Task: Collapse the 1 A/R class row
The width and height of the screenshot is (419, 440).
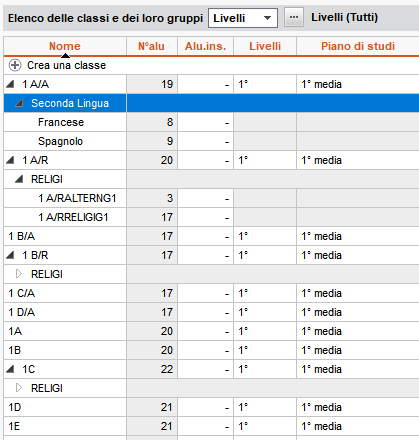Action: click(x=10, y=160)
